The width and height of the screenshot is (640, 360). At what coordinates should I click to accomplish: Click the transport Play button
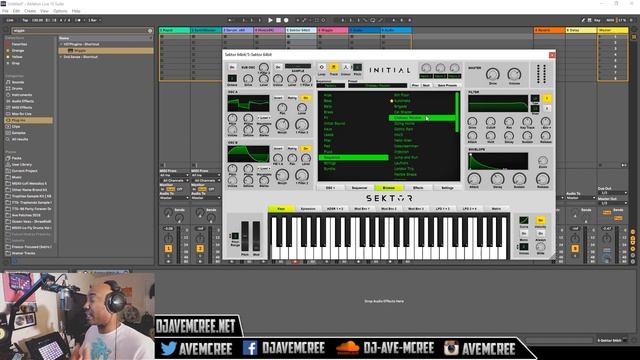pos(270,20)
